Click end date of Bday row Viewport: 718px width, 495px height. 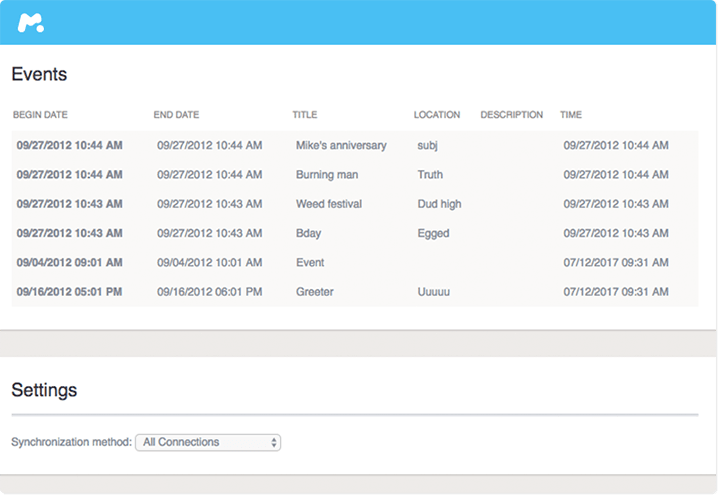point(210,234)
